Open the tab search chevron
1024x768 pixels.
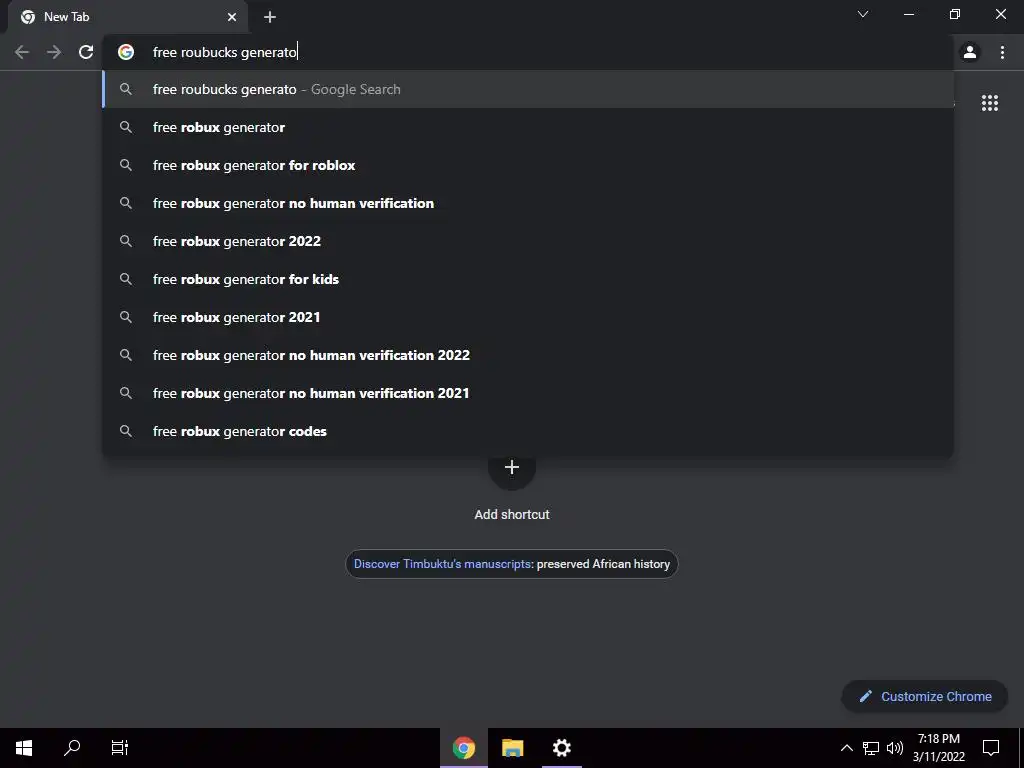pyautogui.click(x=863, y=14)
